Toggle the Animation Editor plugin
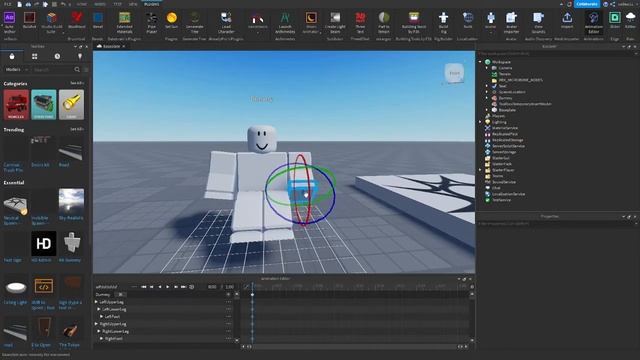640x360 pixels. 593,22
